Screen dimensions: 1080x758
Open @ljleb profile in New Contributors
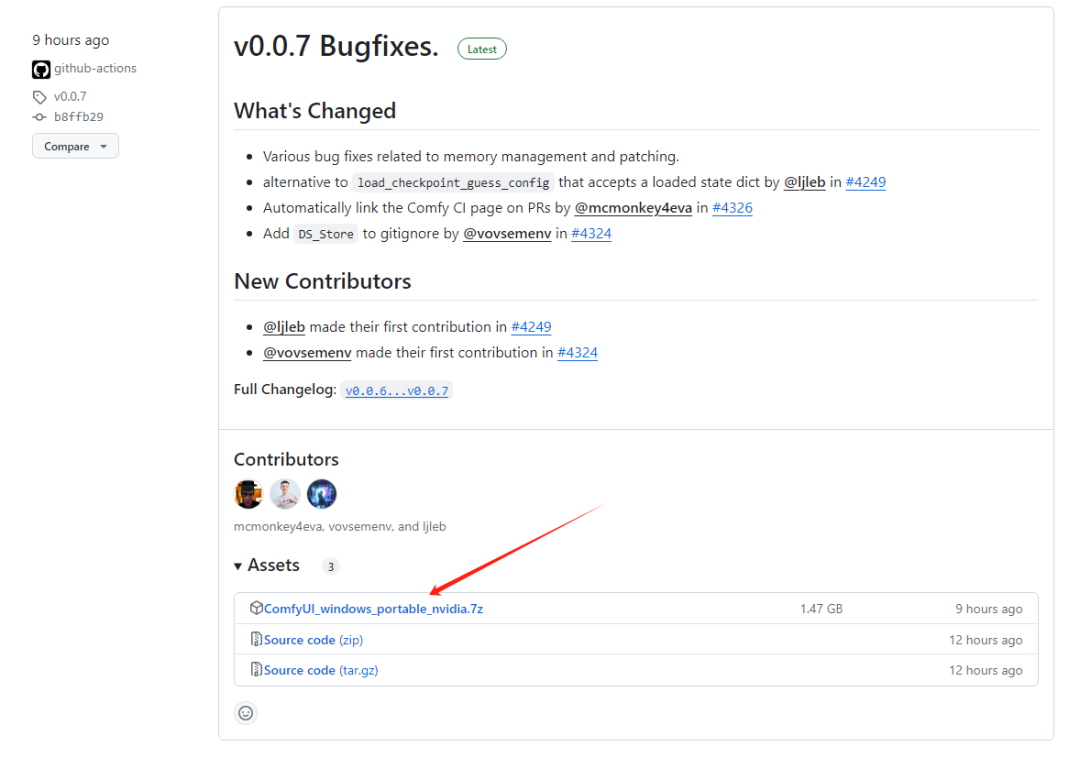pos(284,327)
